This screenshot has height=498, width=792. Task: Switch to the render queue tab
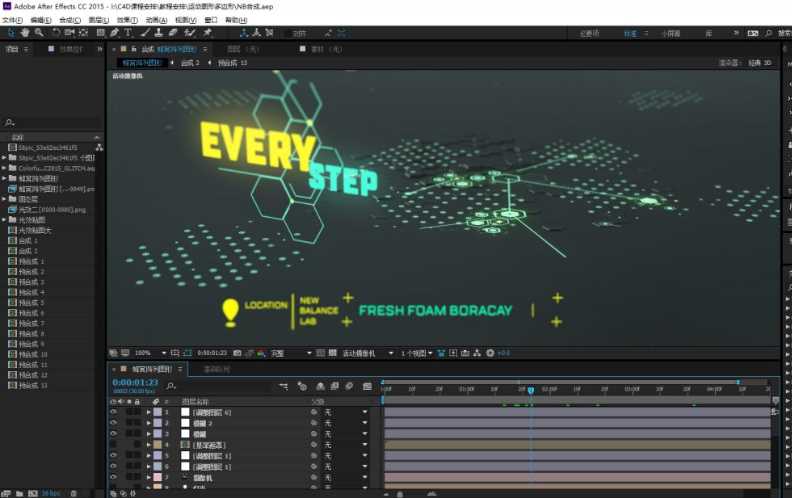coord(216,369)
